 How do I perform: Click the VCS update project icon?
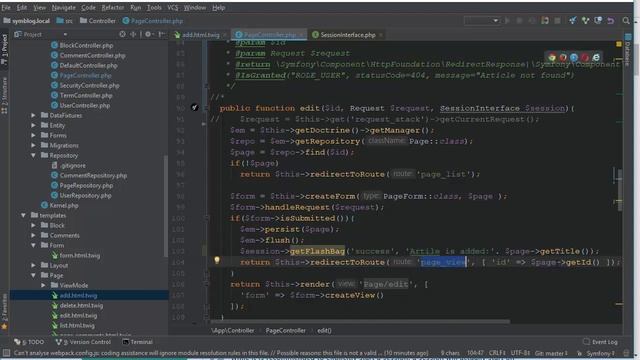[x=573, y=20]
